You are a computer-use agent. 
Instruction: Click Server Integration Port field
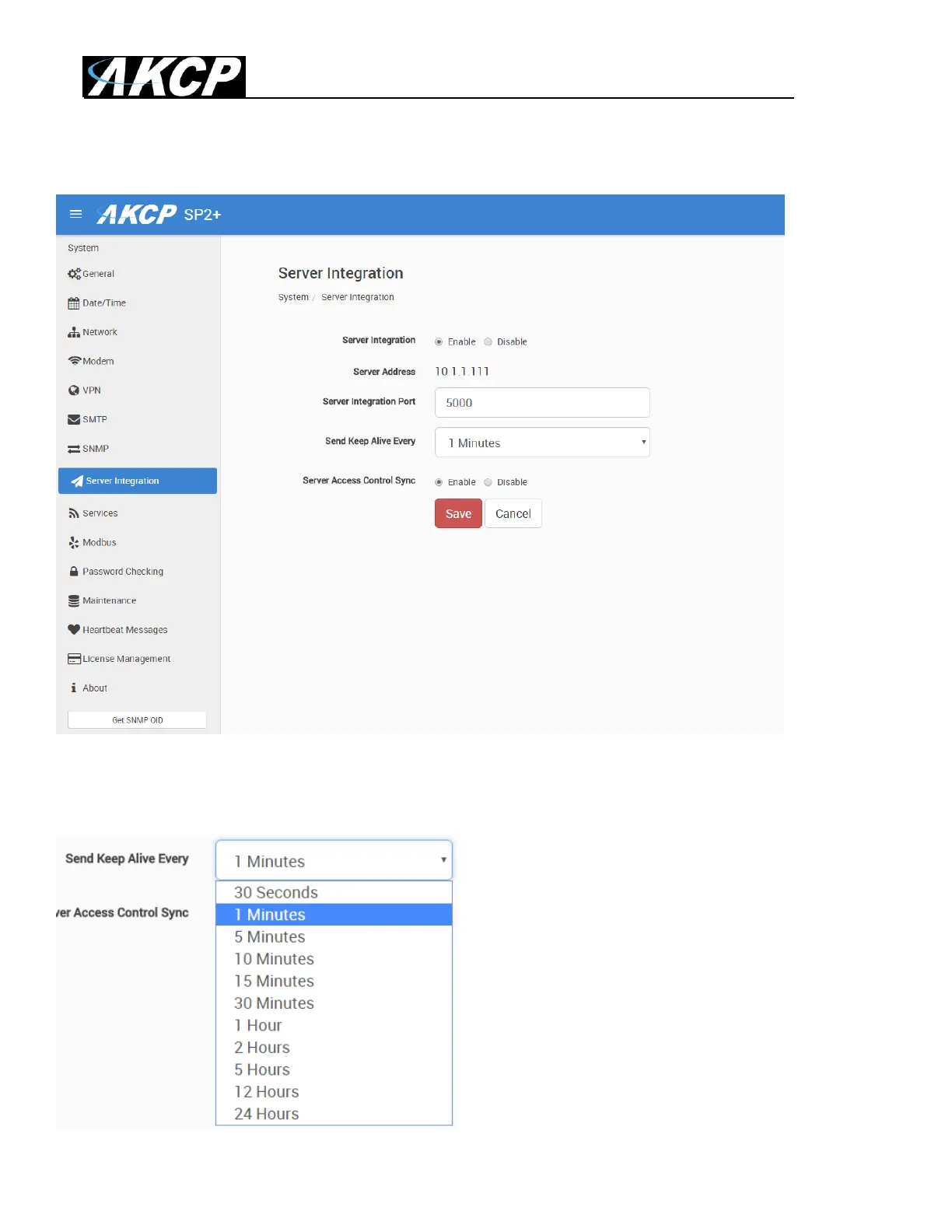(542, 402)
